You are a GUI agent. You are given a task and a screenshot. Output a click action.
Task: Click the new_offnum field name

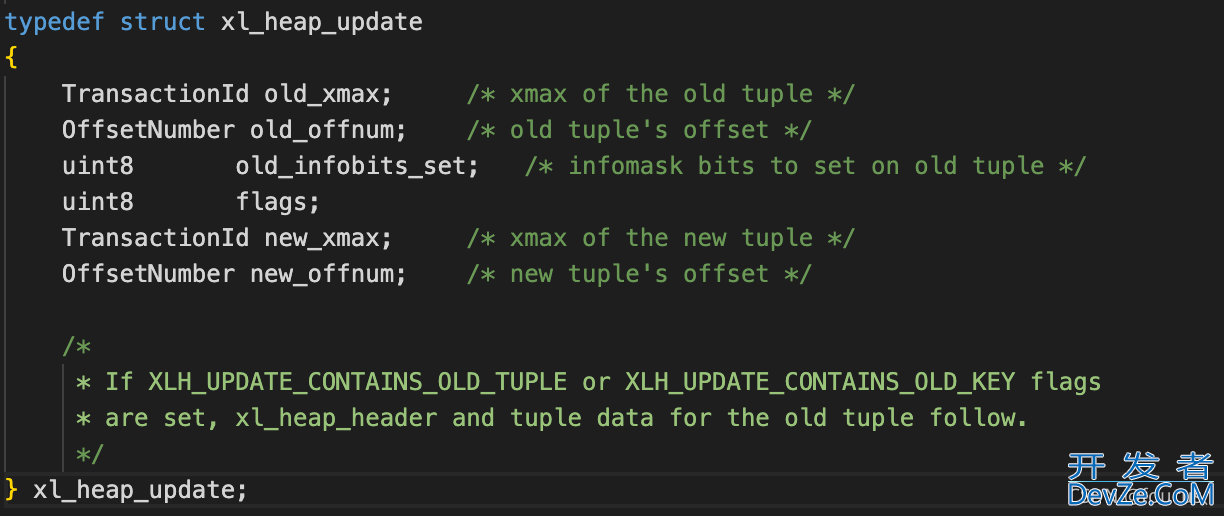tap(321, 274)
